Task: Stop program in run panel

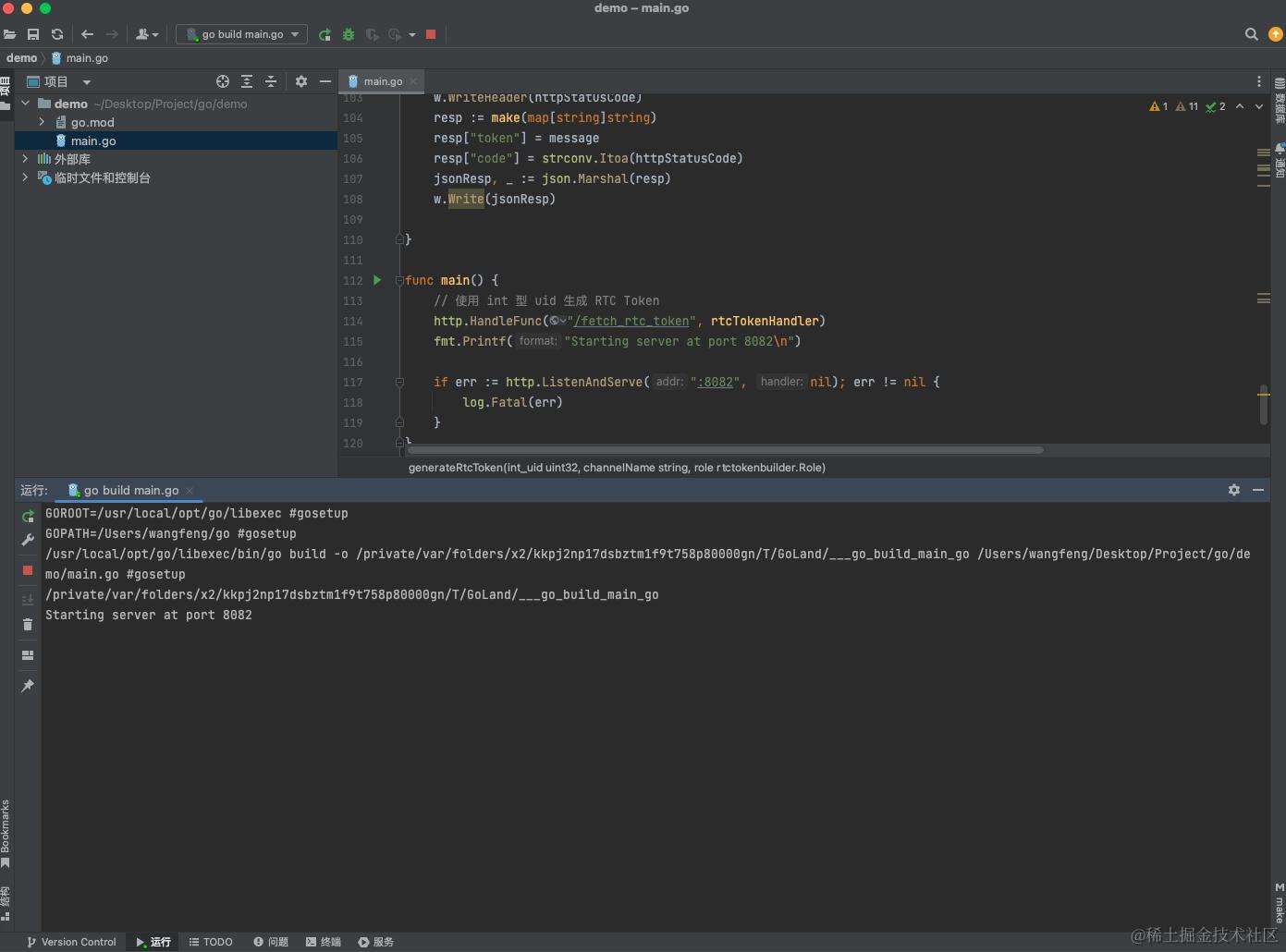Action: [28, 570]
